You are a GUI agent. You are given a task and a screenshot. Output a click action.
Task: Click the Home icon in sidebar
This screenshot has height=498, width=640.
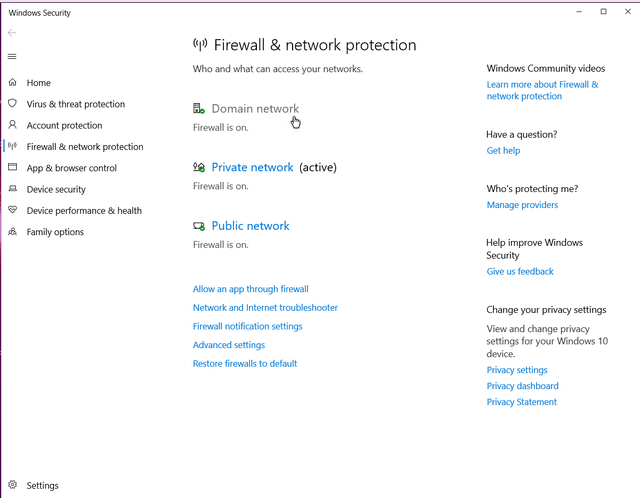pos(13,82)
